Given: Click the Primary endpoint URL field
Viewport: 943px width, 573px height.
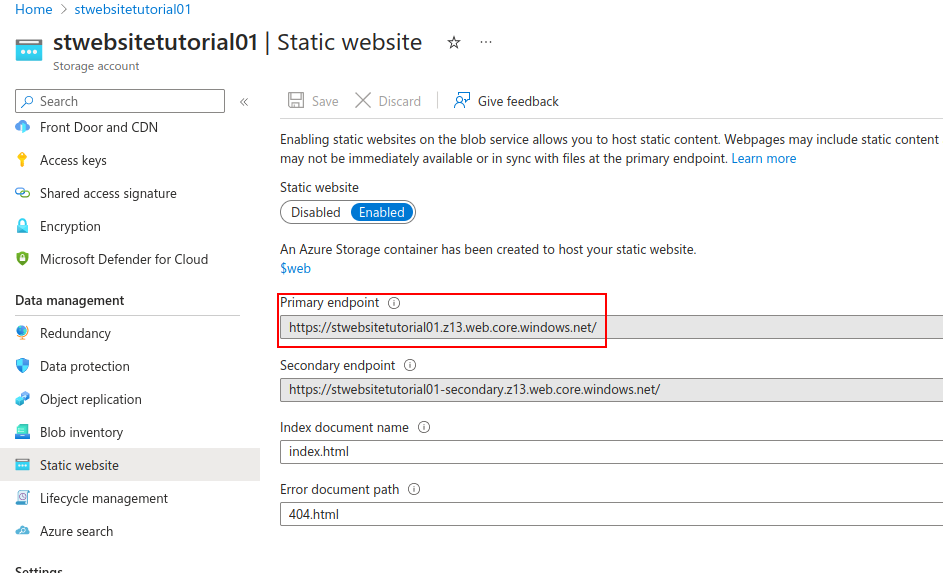Looking at the screenshot, I should (x=612, y=327).
